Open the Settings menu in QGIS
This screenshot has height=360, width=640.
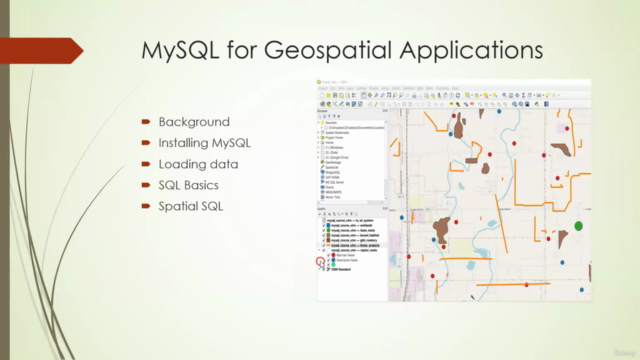coord(362,88)
